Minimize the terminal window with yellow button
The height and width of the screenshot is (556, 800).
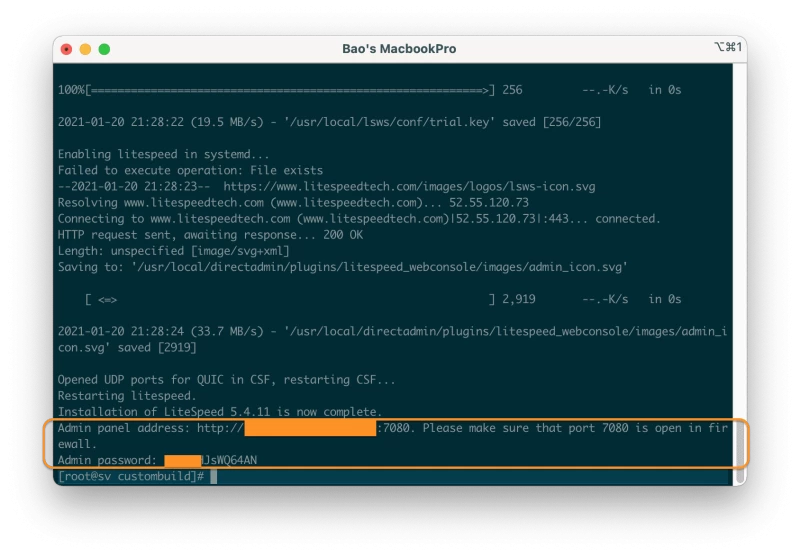(85, 49)
